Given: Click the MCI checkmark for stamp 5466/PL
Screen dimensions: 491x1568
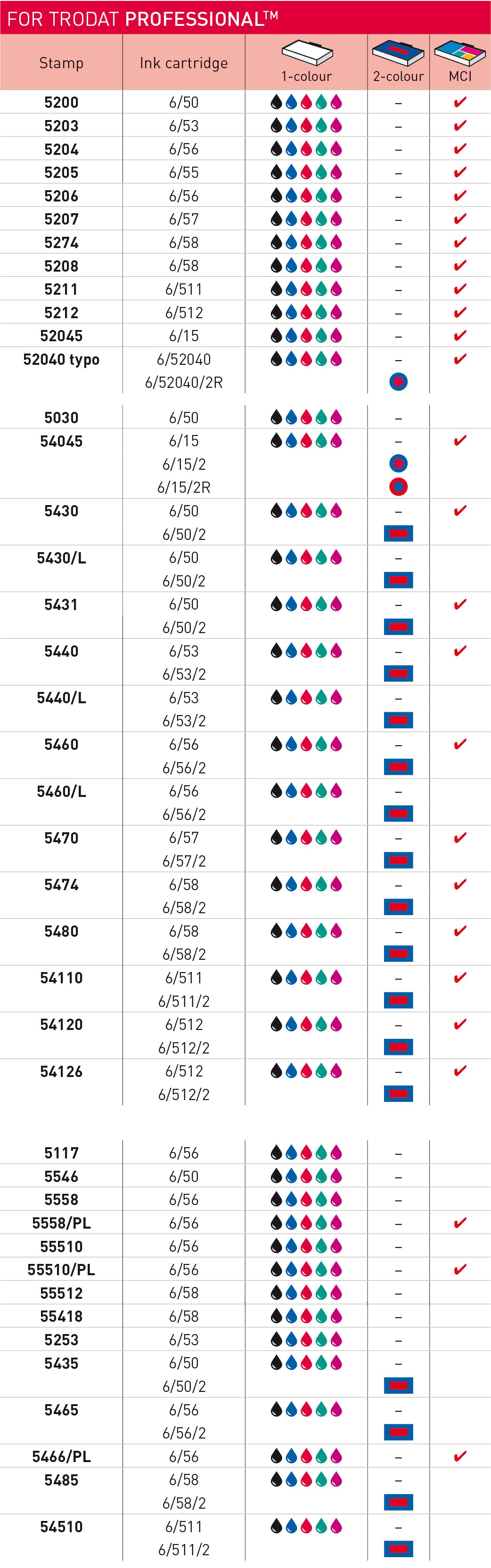Looking at the screenshot, I should pos(460,1456).
